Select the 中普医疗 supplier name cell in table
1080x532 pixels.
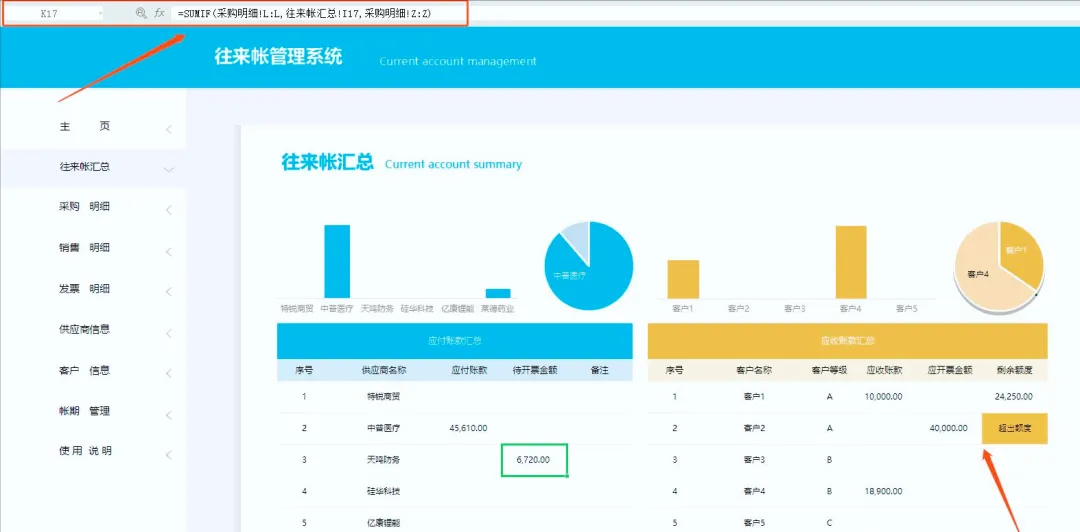(384, 428)
